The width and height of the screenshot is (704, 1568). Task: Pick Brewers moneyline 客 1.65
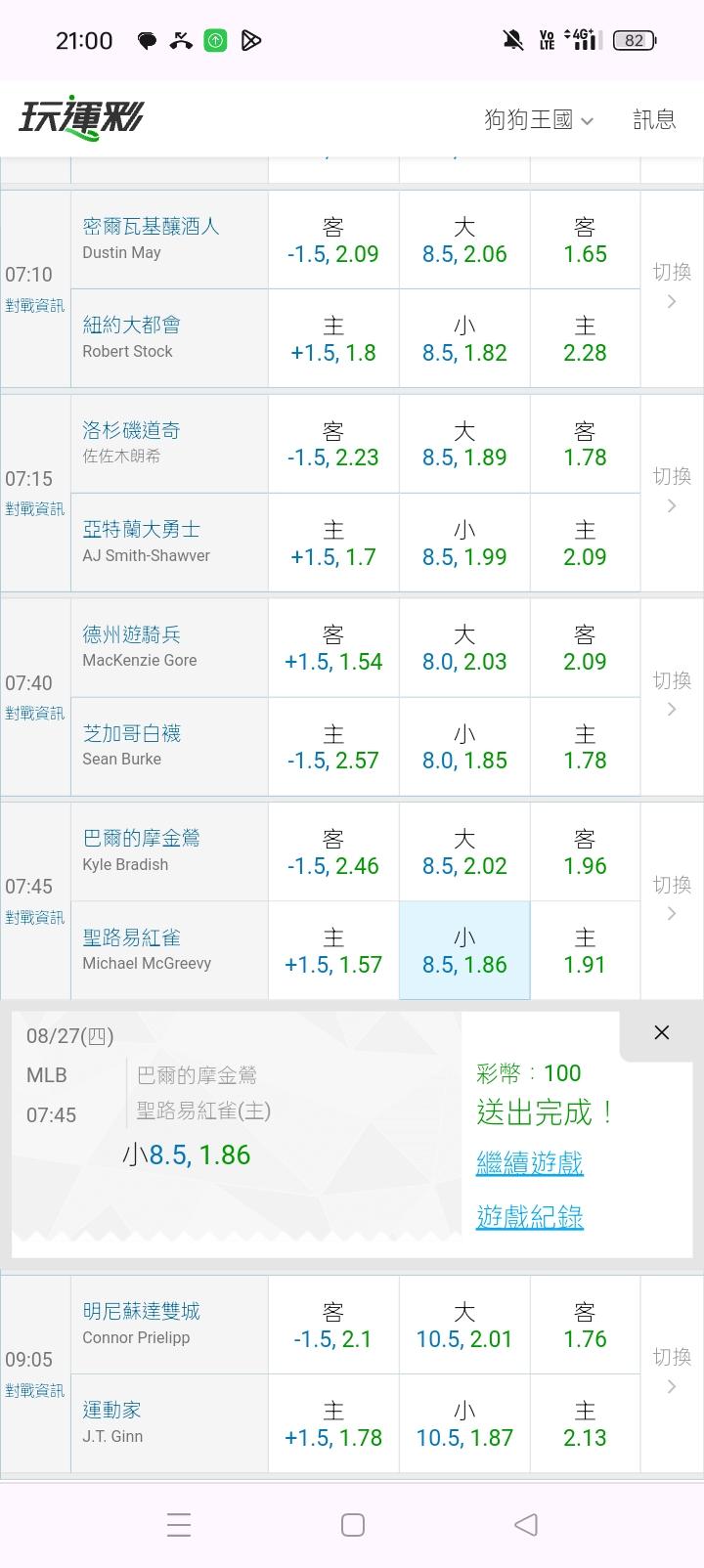click(x=586, y=240)
